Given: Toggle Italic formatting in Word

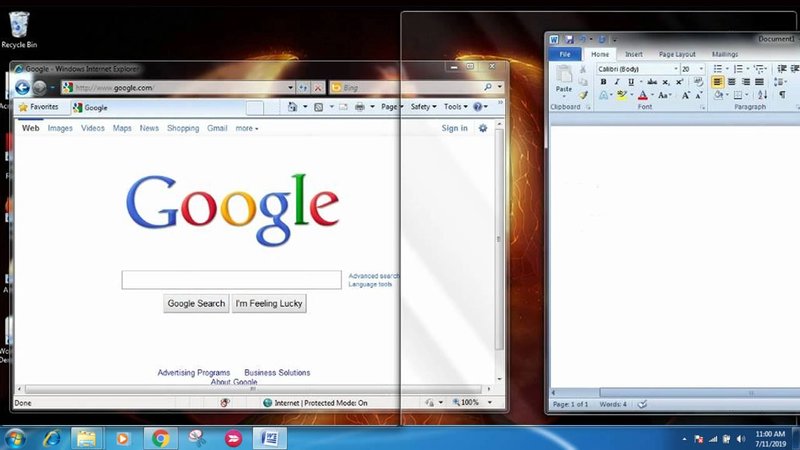Looking at the screenshot, I should pyautogui.click(x=616, y=82).
